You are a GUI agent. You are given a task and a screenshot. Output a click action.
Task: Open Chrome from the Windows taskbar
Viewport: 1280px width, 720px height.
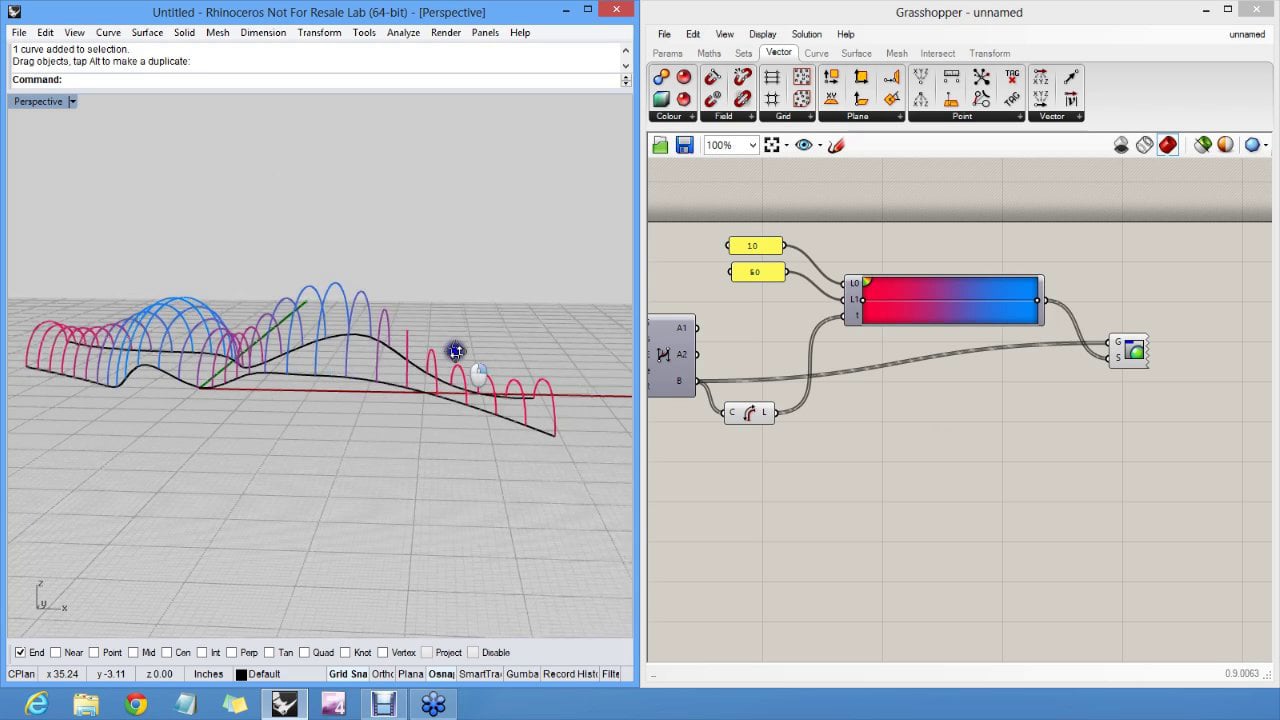(136, 705)
